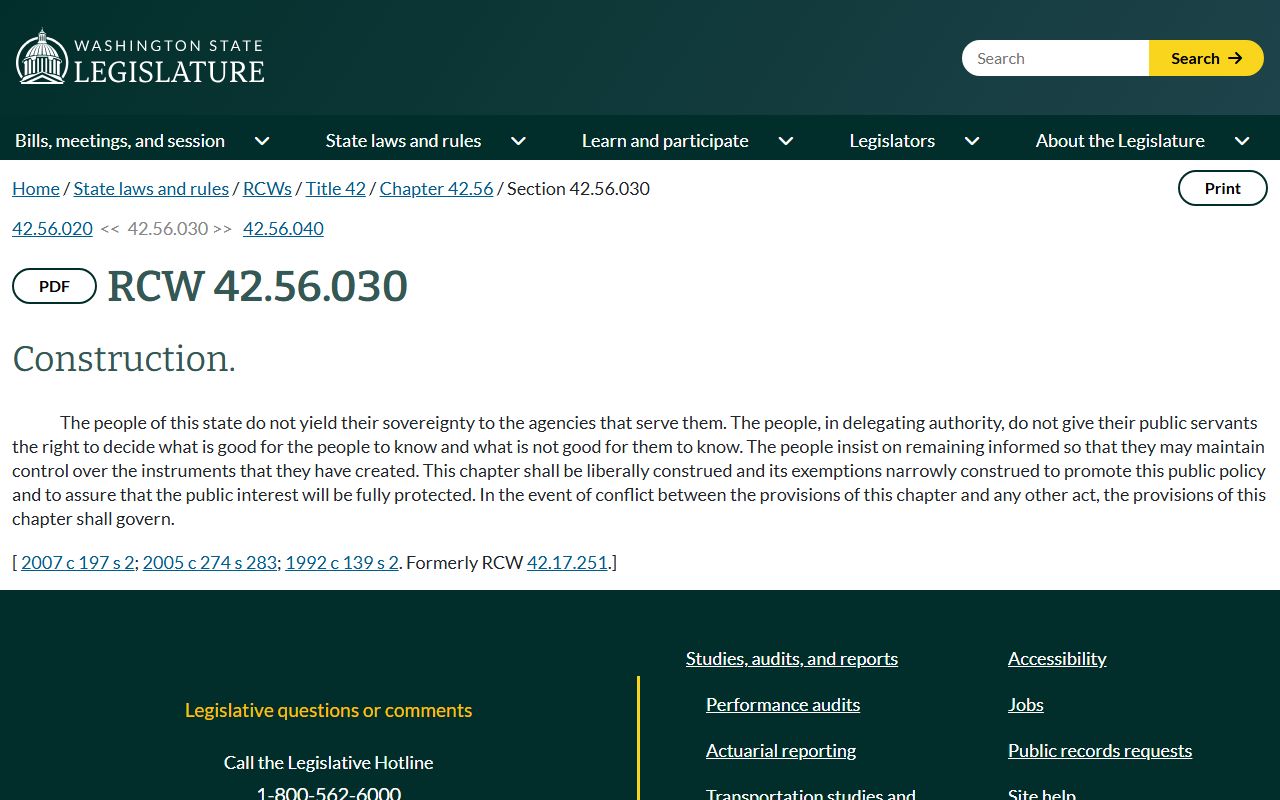Viewport: 1280px width, 800px height.
Task: Open About the Legislature menu
Action: [1120, 141]
